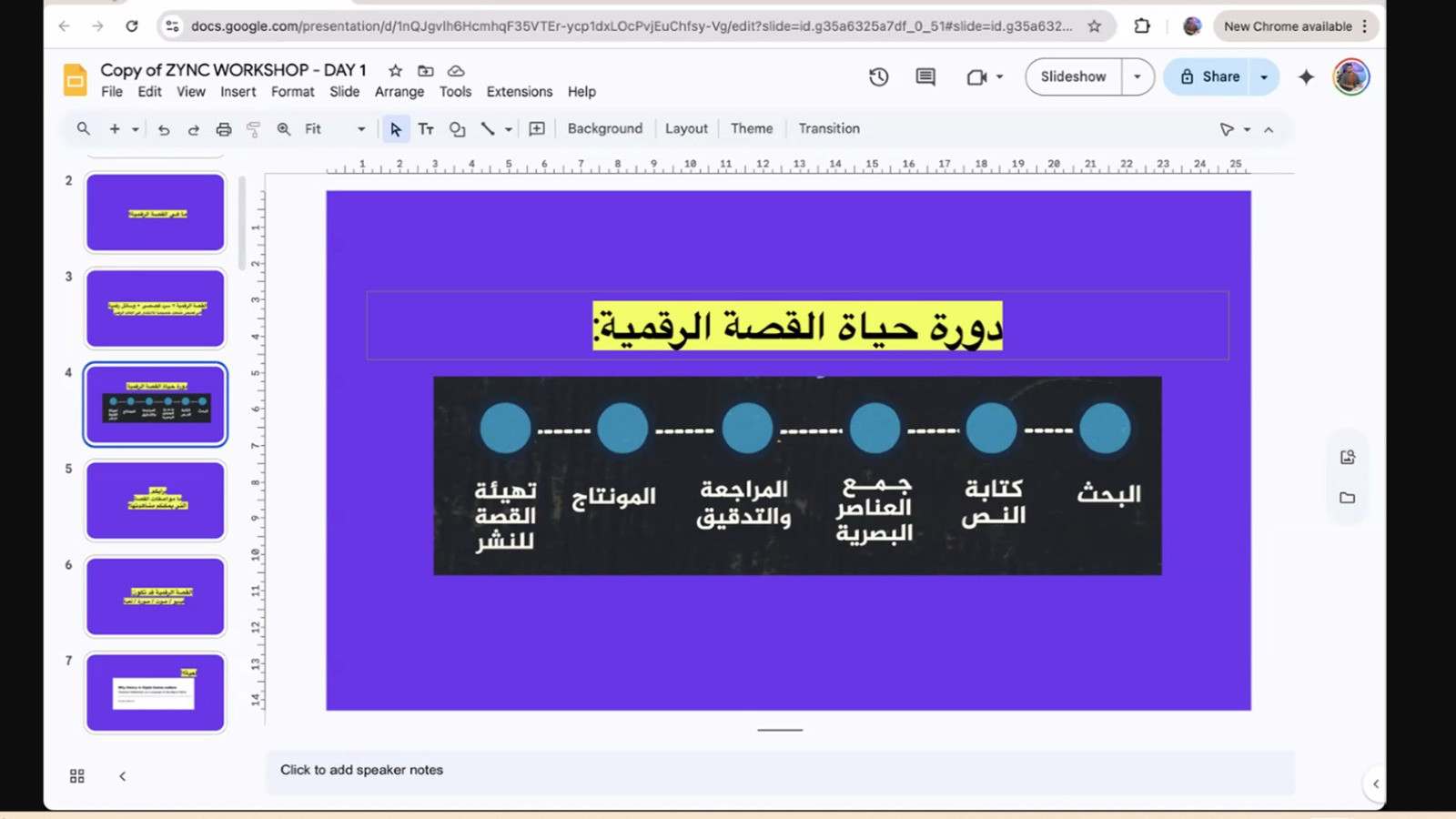Click the print icon
Image resolution: width=1456 pixels, height=819 pixels.
click(x=224, y=129)
